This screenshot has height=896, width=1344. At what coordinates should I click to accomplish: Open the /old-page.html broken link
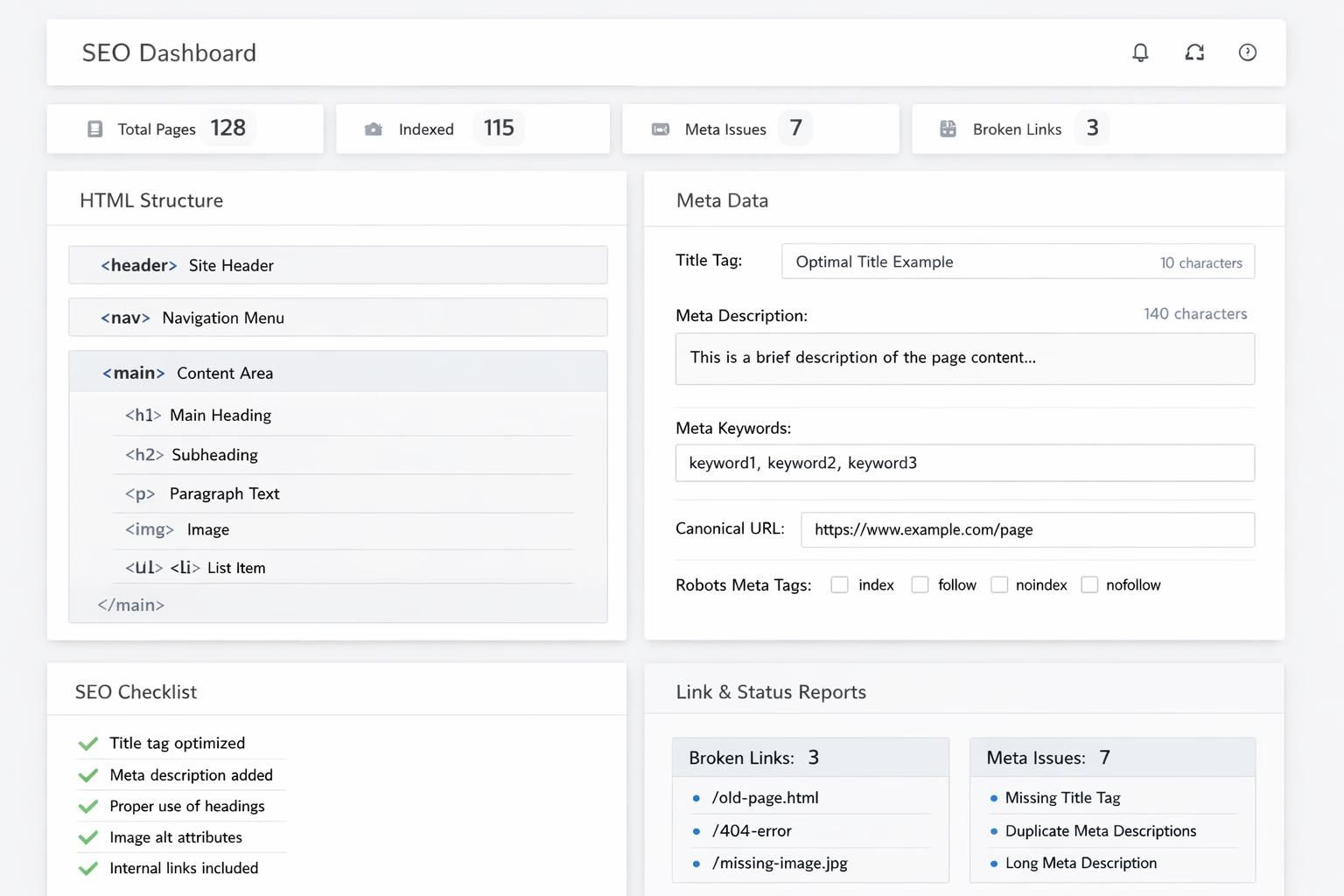[x=765, y=798]
